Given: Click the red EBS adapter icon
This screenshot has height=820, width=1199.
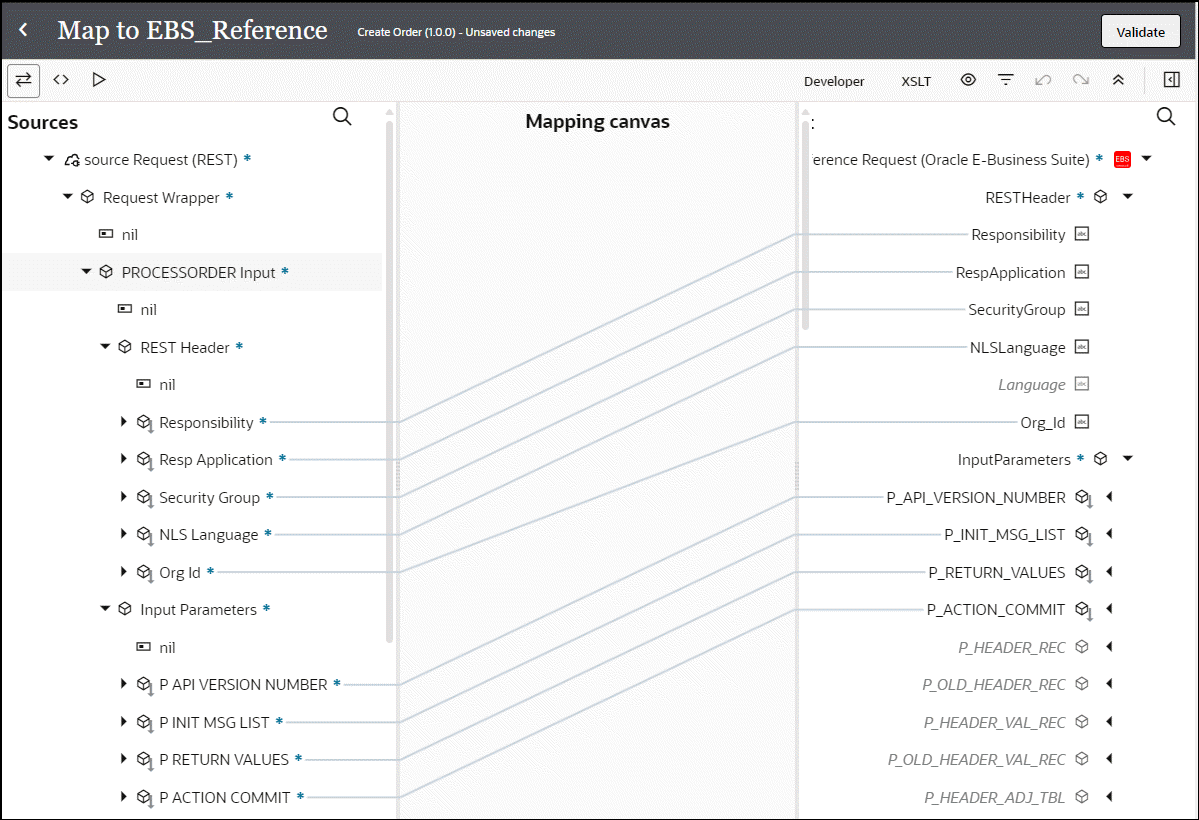Looking at the screenshot, I should pos(1123,159).
